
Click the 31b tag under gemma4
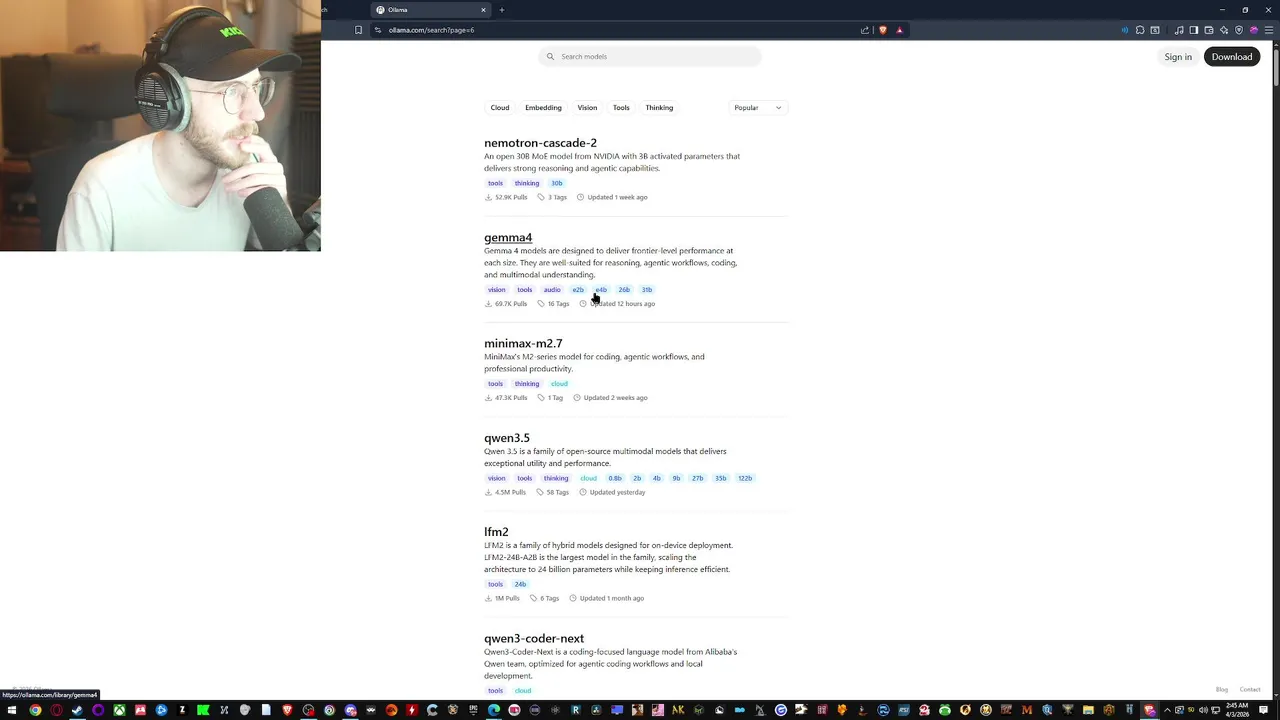(647, 290)
